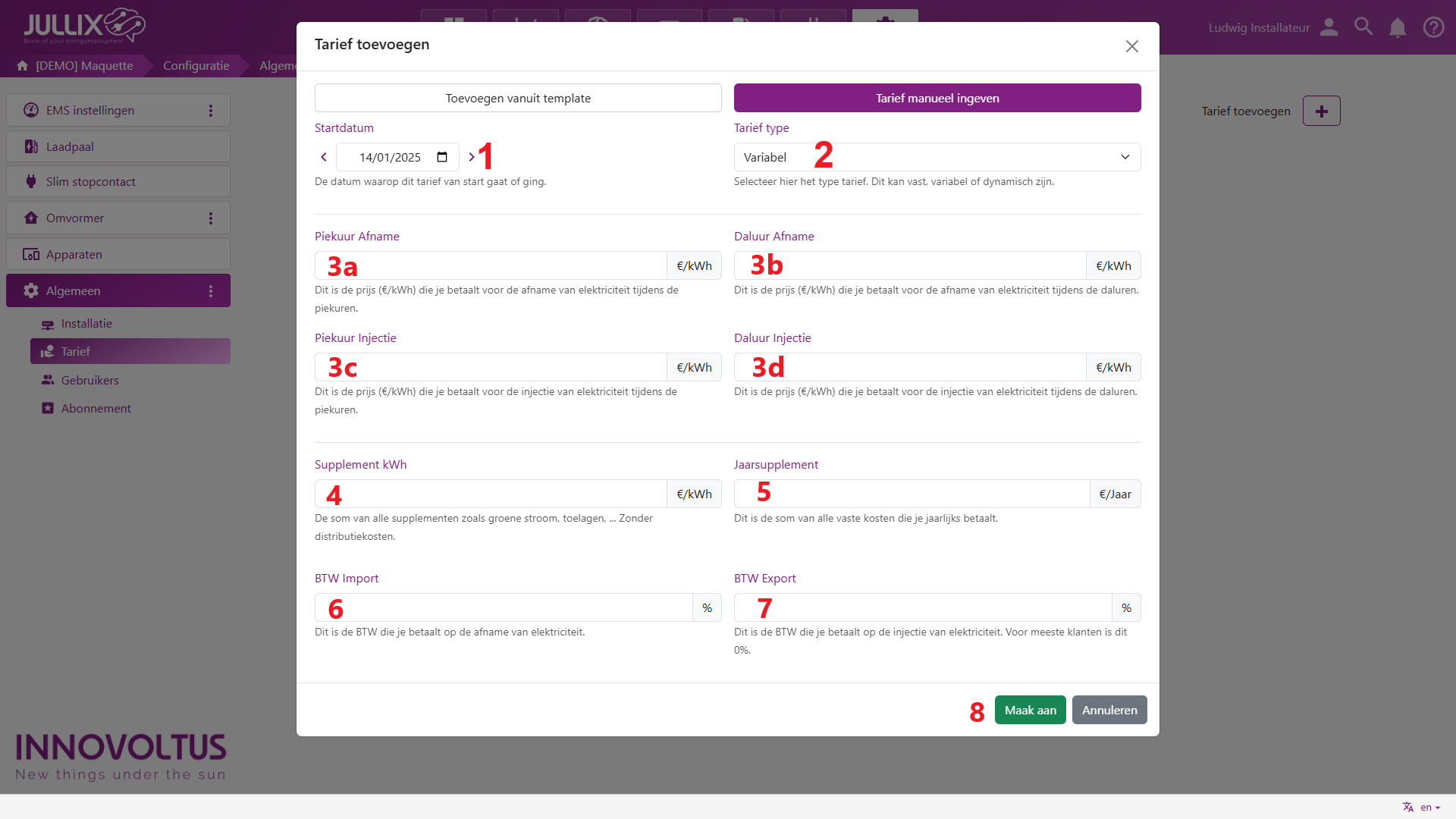Click the Annuleren button
The image size is (1456, 819).
click(x=1109, y=710)
